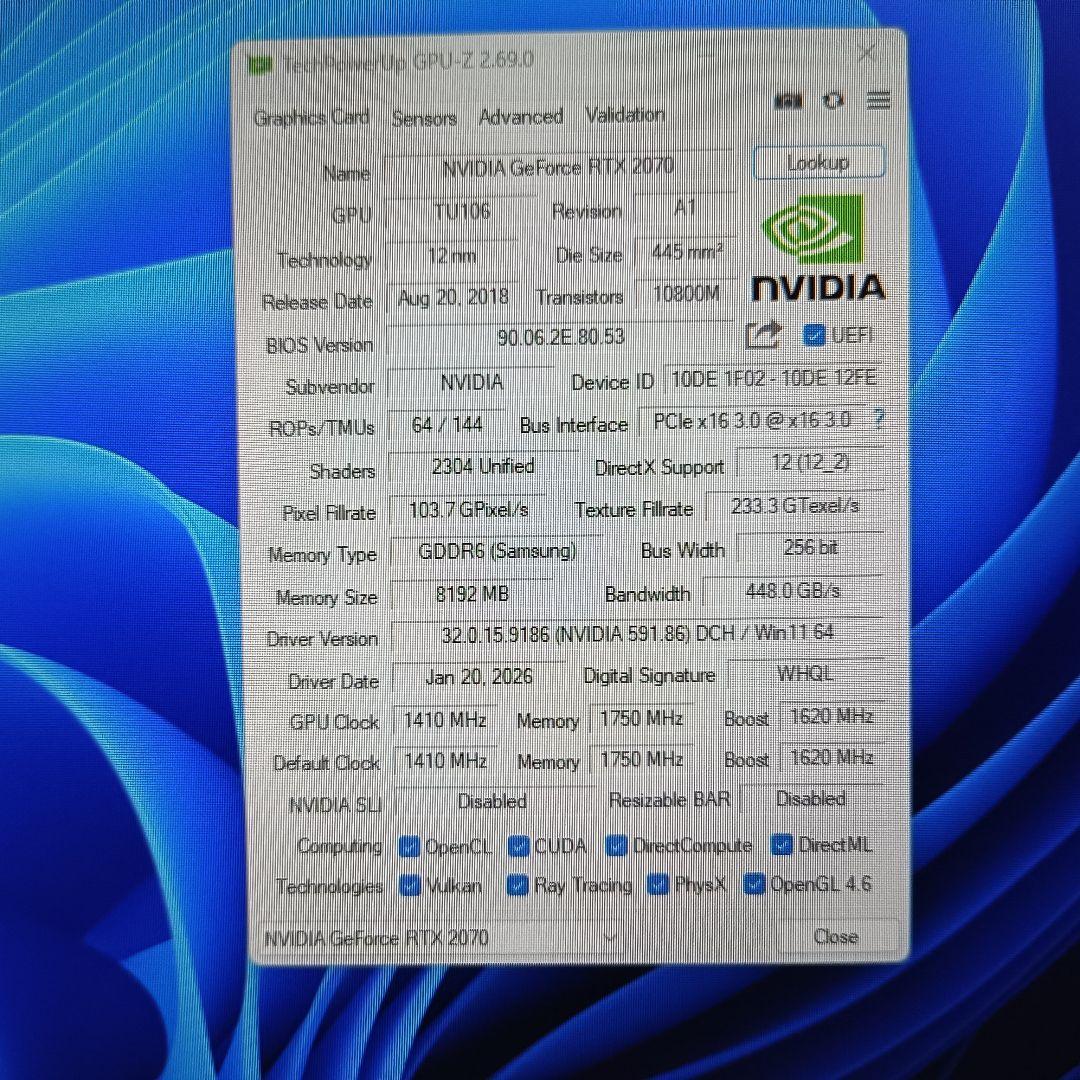Toggle the UEFI checkbox
The image size is (1080, 1080).
[813, 335]
